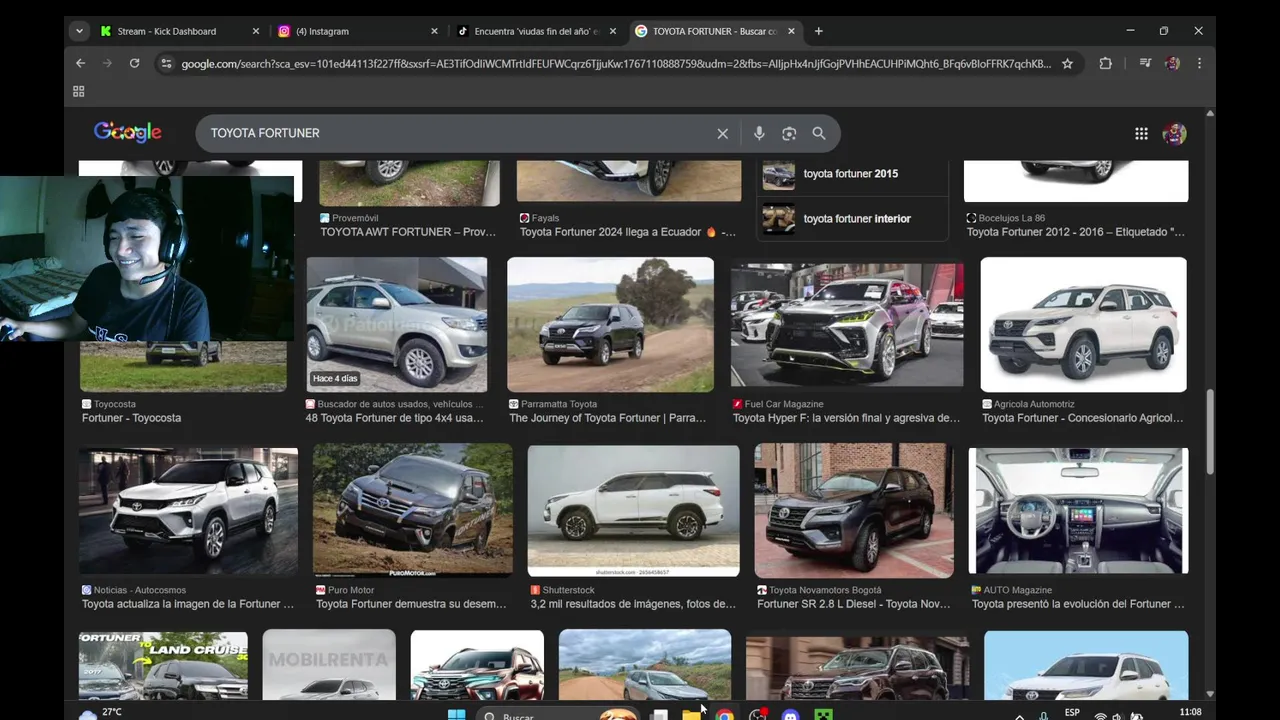Screen dimensions: 1280x720
Task: Open the Fuel Car Magazine Hyper F thumbnail
Action: point(847,325)
